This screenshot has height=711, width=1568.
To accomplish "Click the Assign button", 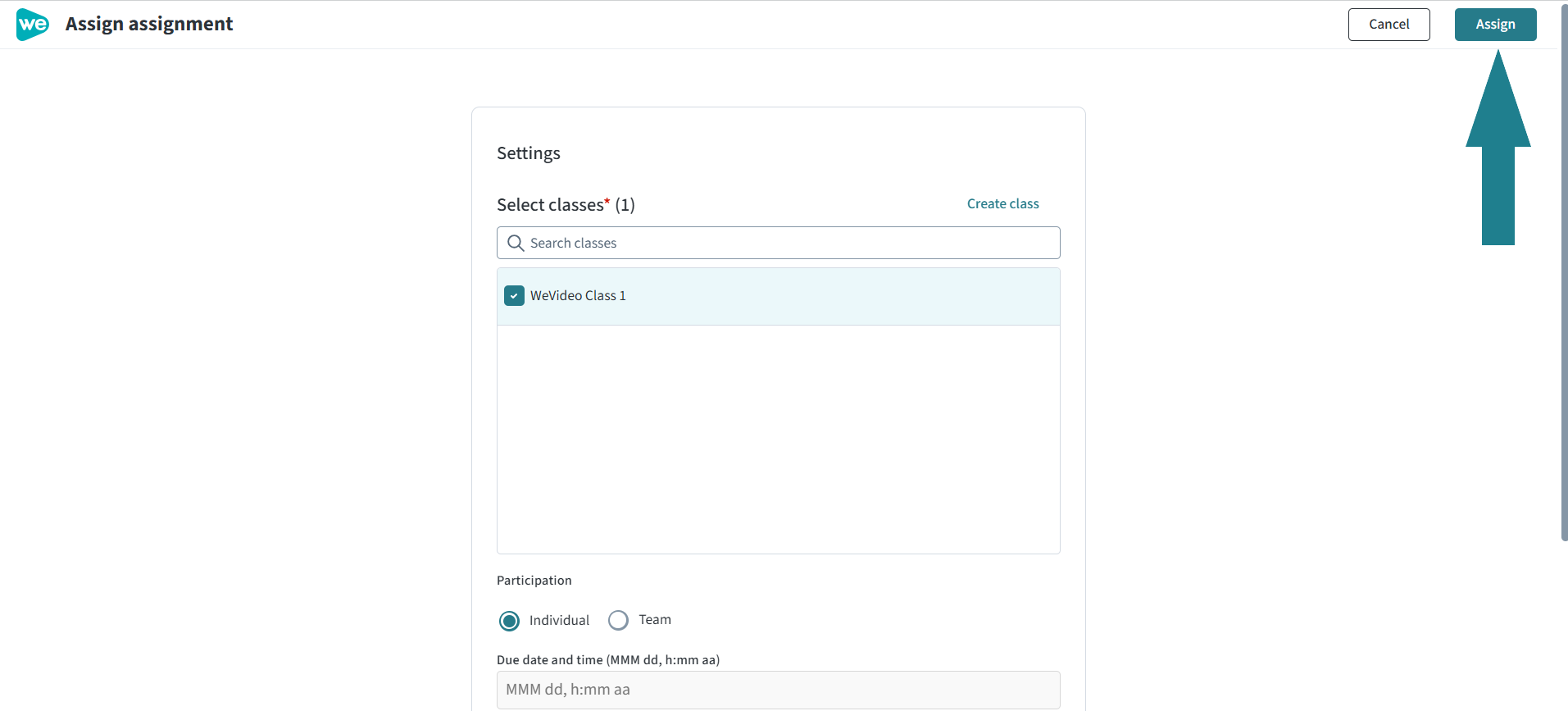I will 1495,25.
